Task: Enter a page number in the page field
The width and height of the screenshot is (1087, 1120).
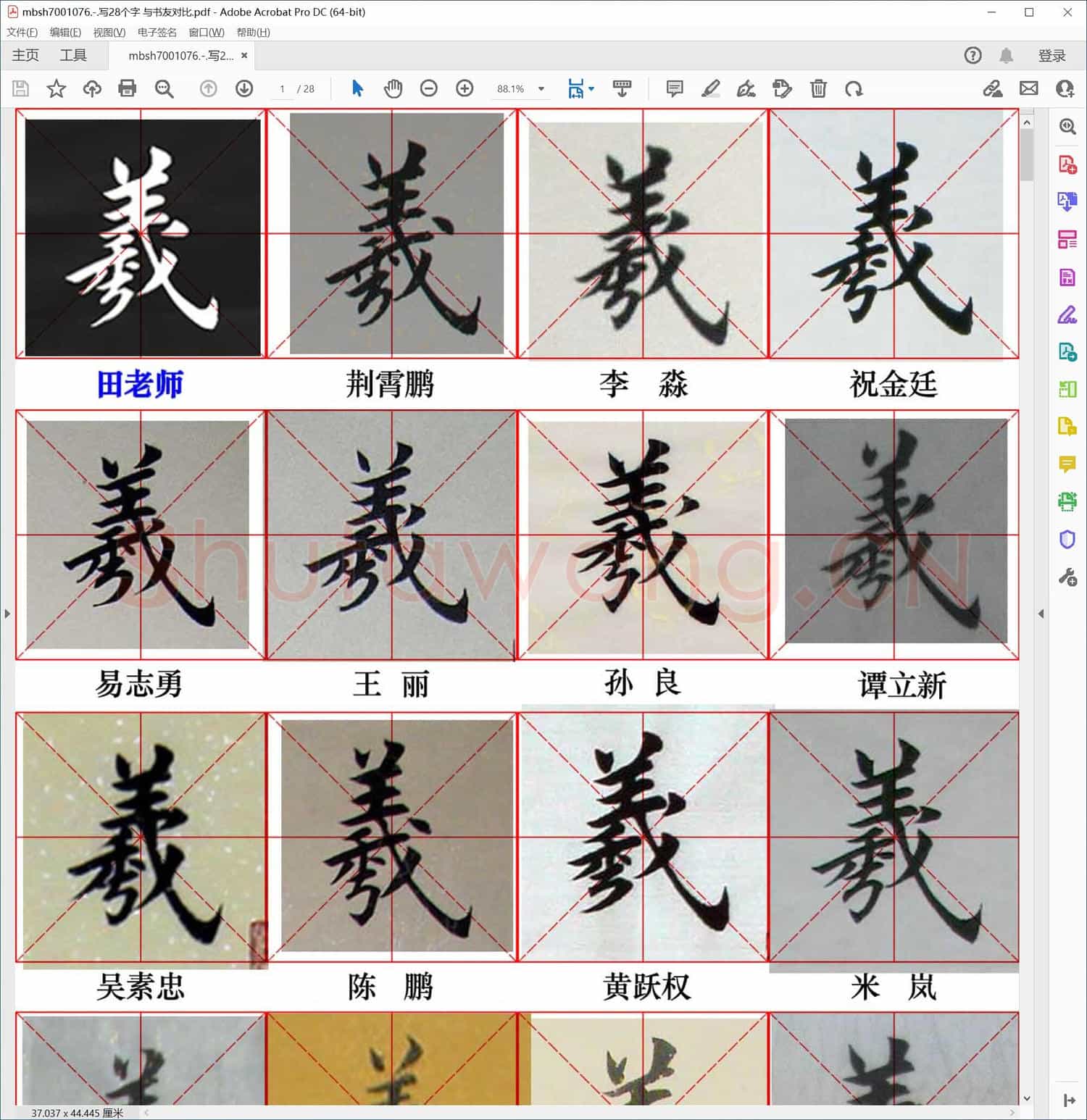Action: (283, 88)
